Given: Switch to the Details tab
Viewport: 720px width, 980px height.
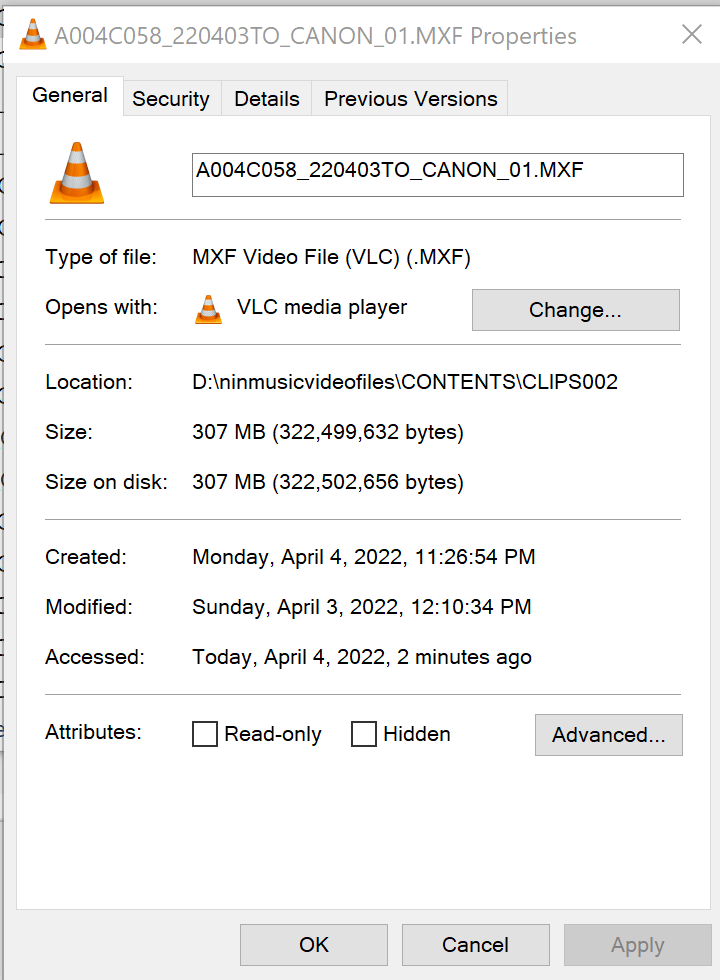Looking at the screenshot, I should coord(265,98).
